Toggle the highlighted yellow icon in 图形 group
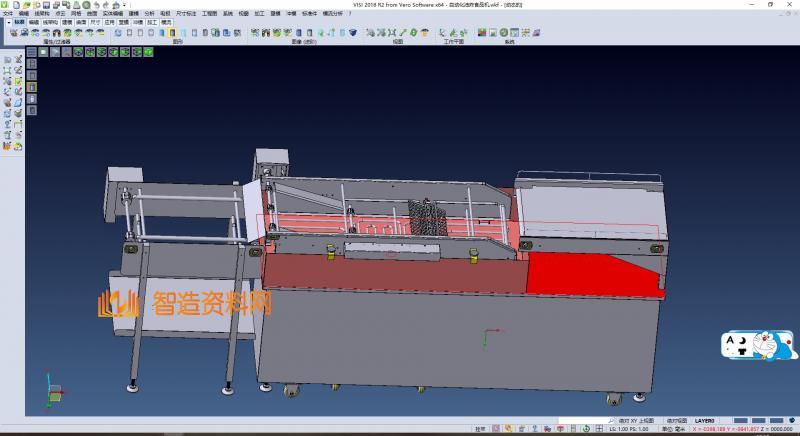 click(173, 33)
